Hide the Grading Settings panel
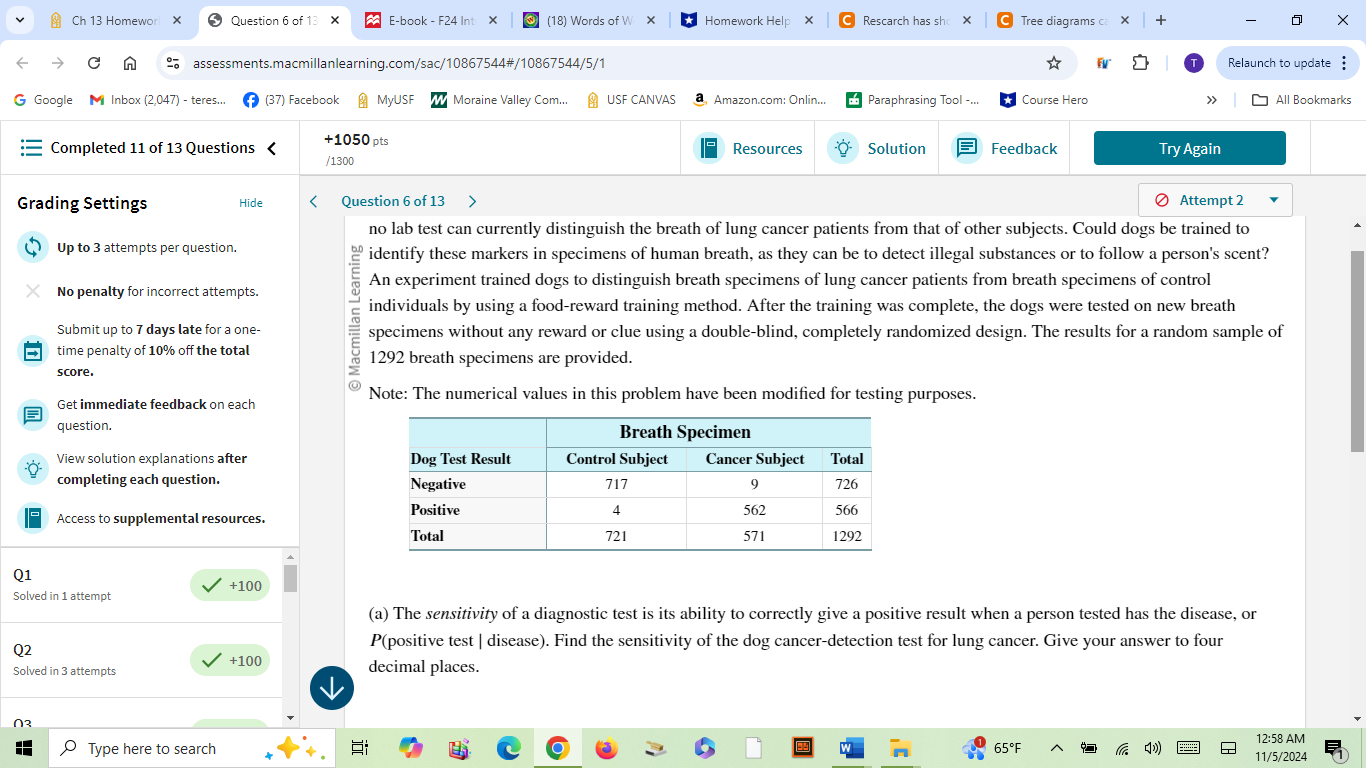This screenshot has width=1366, height=768. pyautogui.click(x=251, y=203)
